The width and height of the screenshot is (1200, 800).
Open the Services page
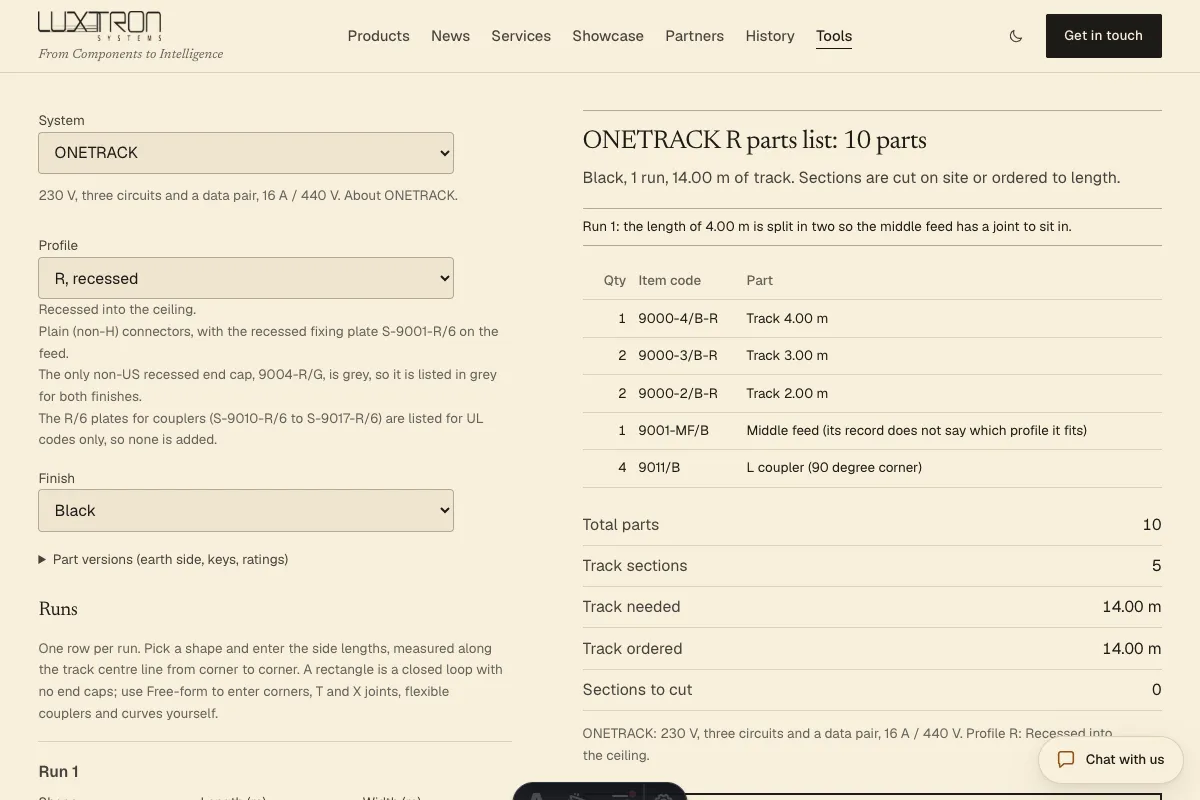click(521, 36)
